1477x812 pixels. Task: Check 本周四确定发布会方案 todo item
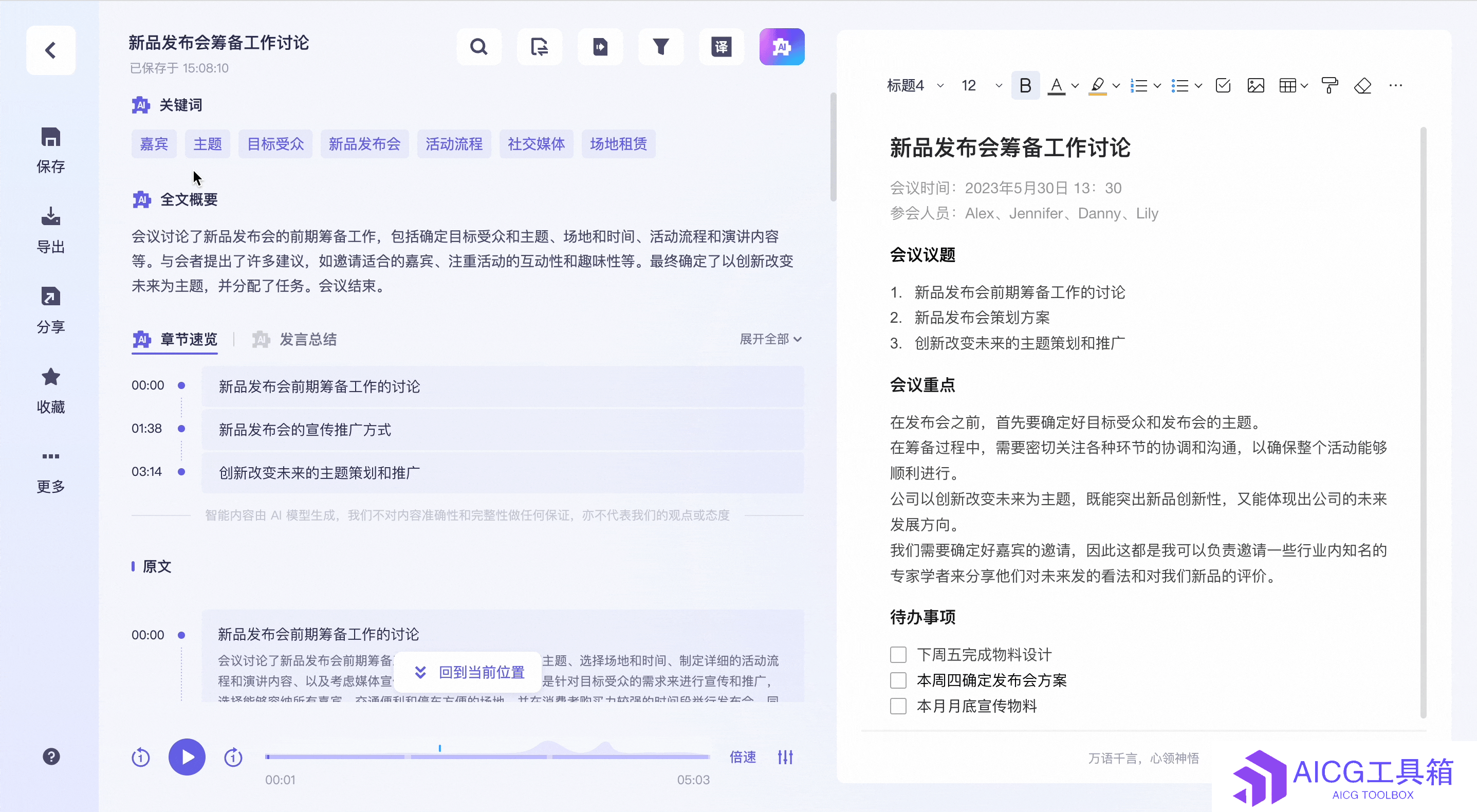click(x=898, y=680)
